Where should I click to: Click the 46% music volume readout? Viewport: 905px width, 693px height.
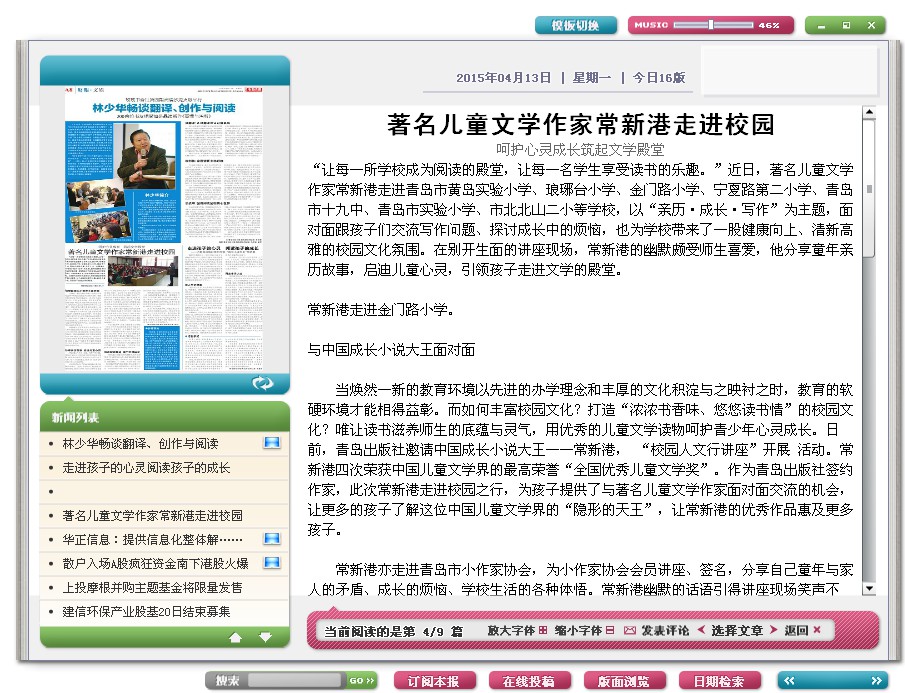pyautogui.click(x=769, y=25)
